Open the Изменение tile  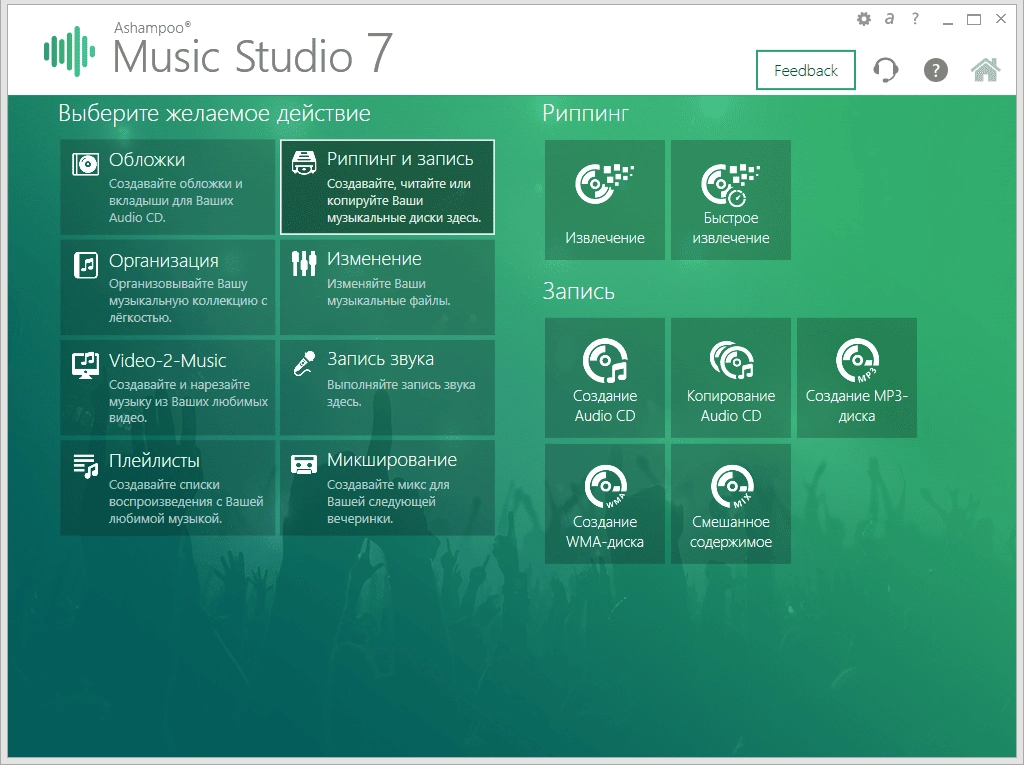coord(387,287)
